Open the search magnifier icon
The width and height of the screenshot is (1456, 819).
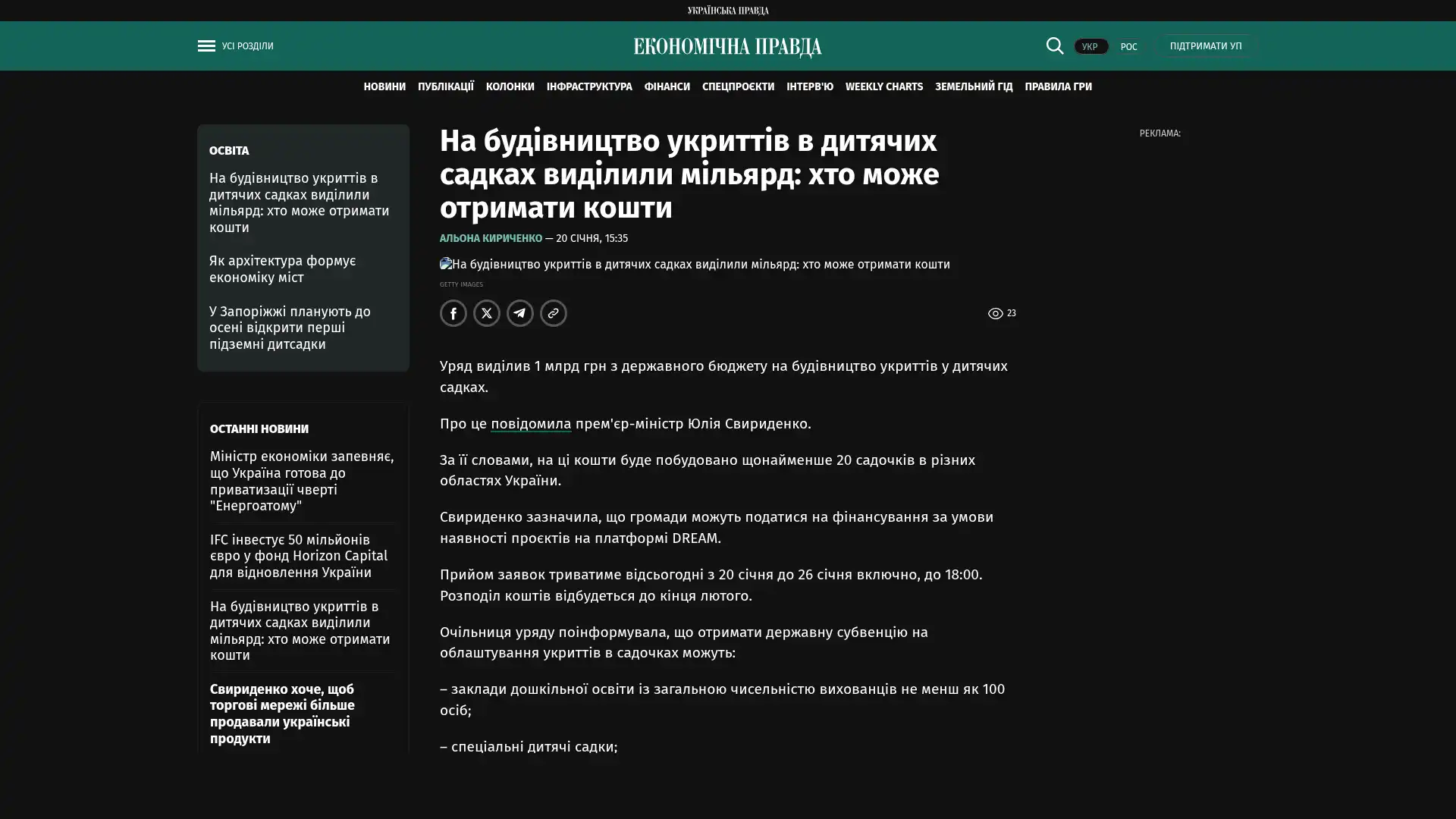point(1054,45)
